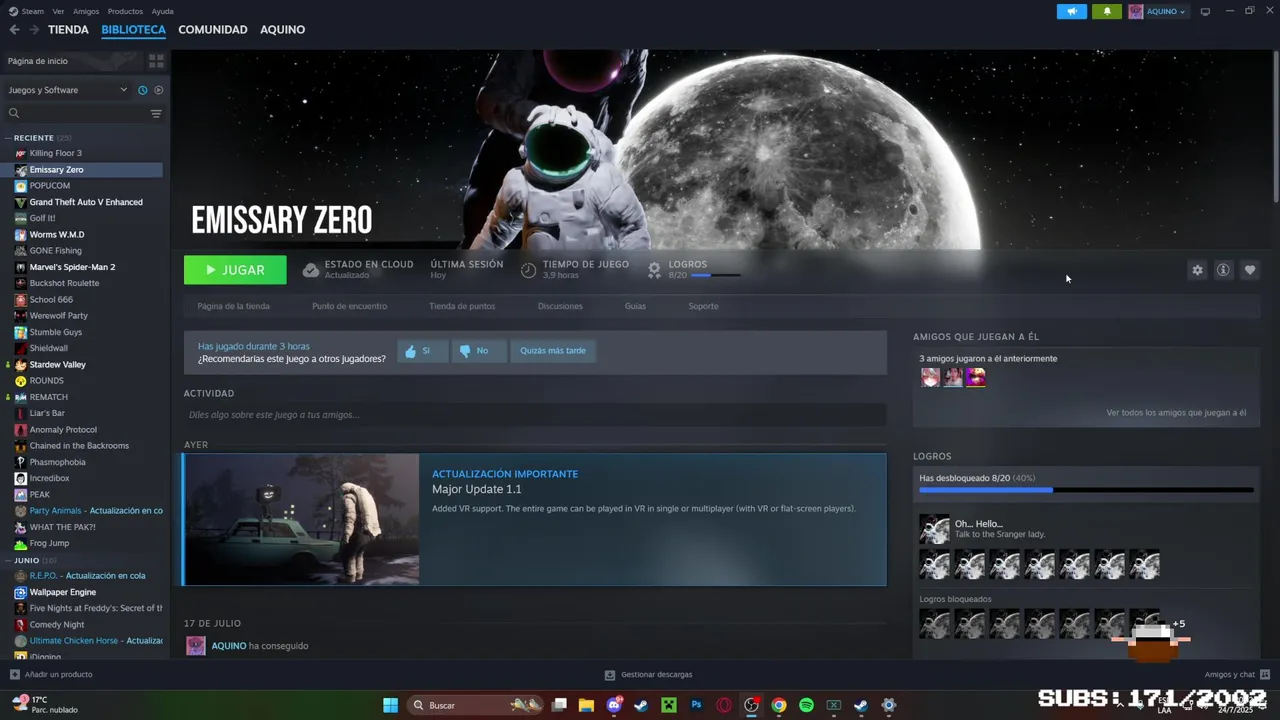Click the announcements megaphone button
The width and height of the screenshot is (1280, 720).
tap(1072, 12)
